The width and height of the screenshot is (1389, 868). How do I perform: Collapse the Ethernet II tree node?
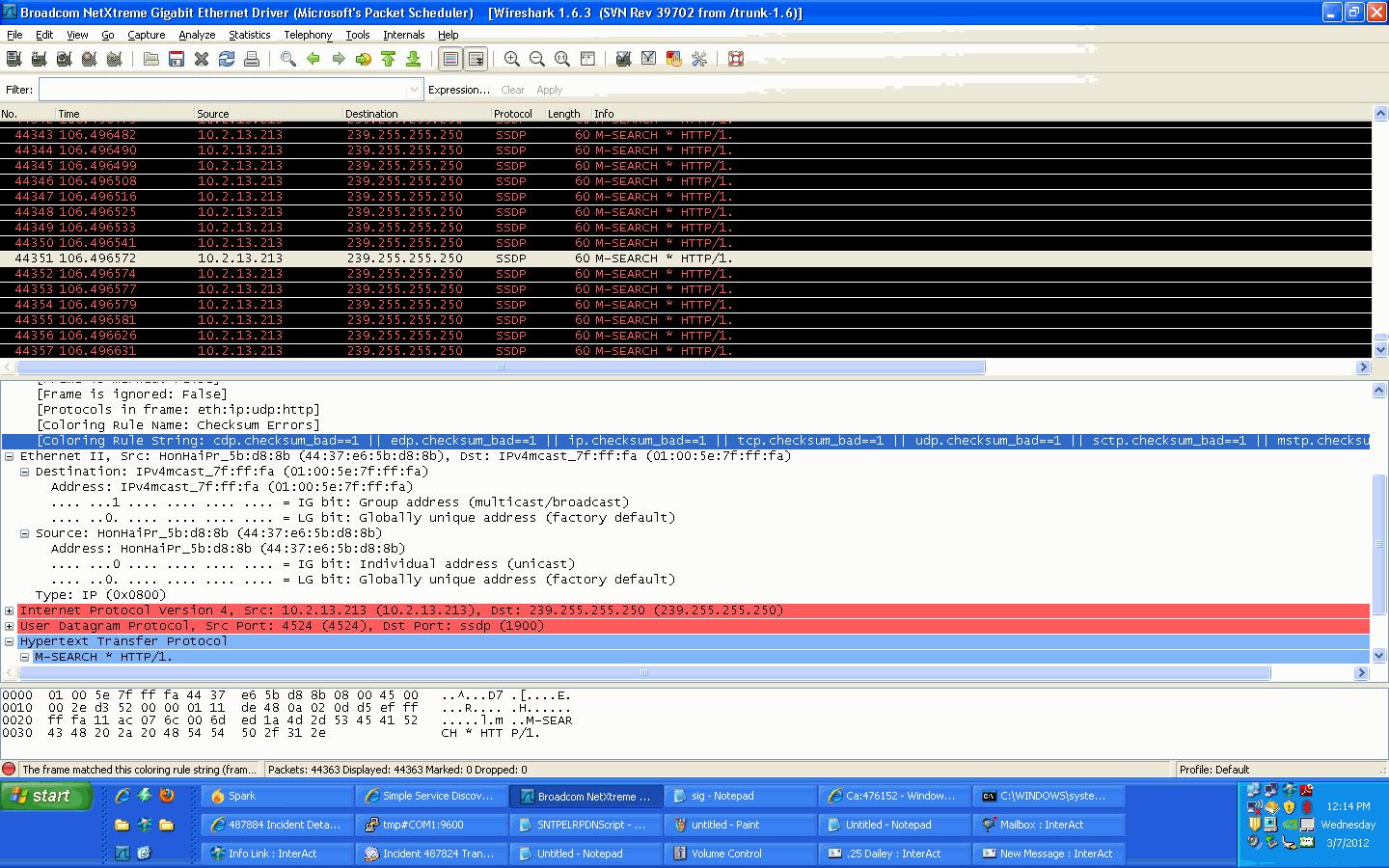pyautogui.click(x=10, y=456)
